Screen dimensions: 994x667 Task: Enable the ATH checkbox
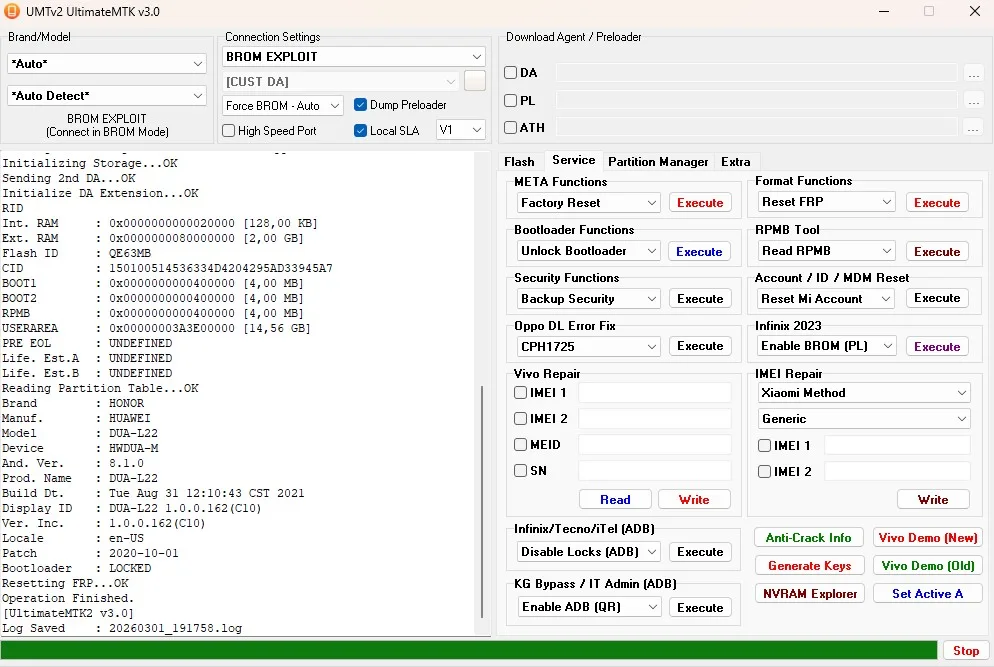(x=510, y=127)
